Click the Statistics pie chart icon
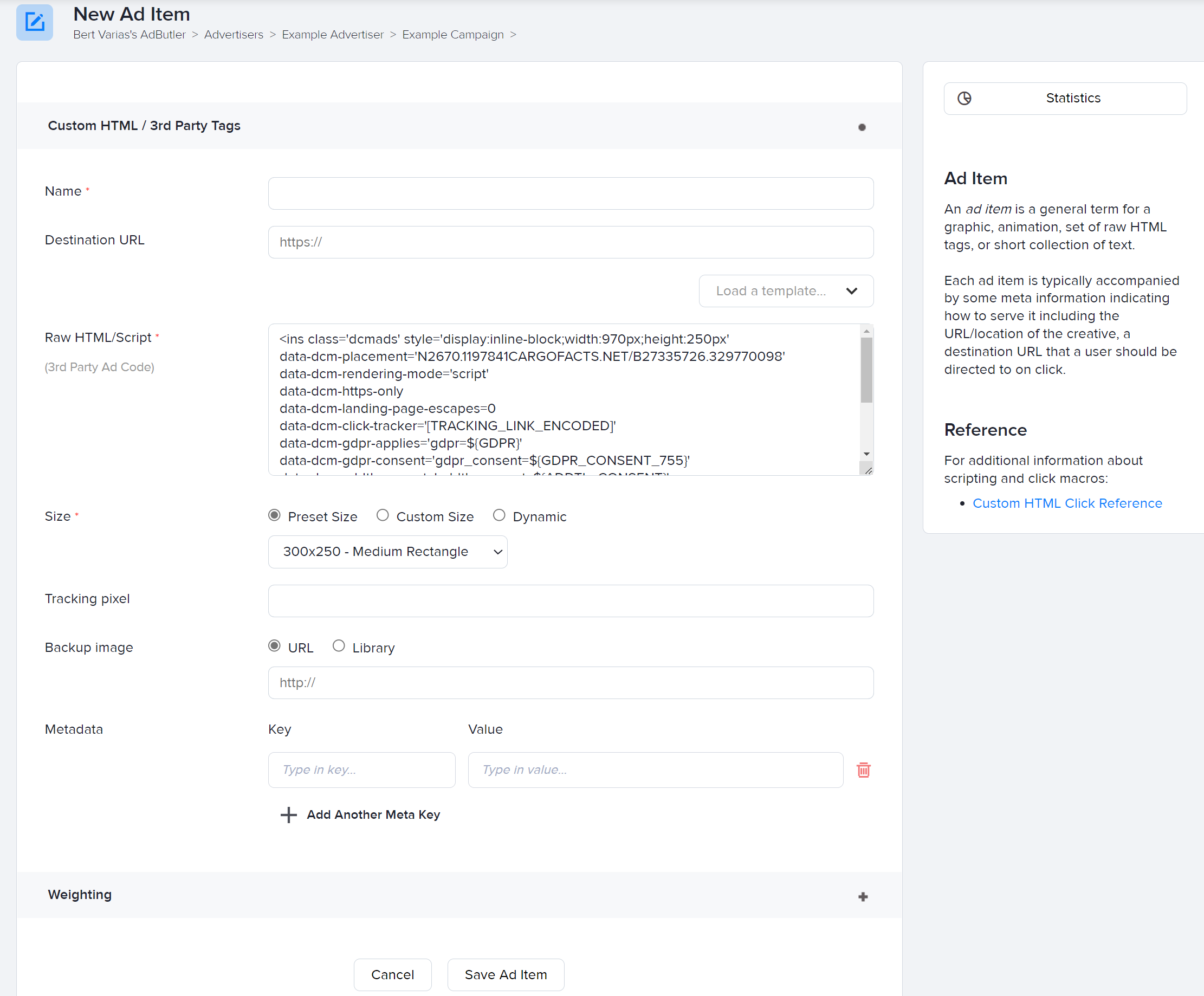The image size is (1204, 996). [x=965, y=98]
